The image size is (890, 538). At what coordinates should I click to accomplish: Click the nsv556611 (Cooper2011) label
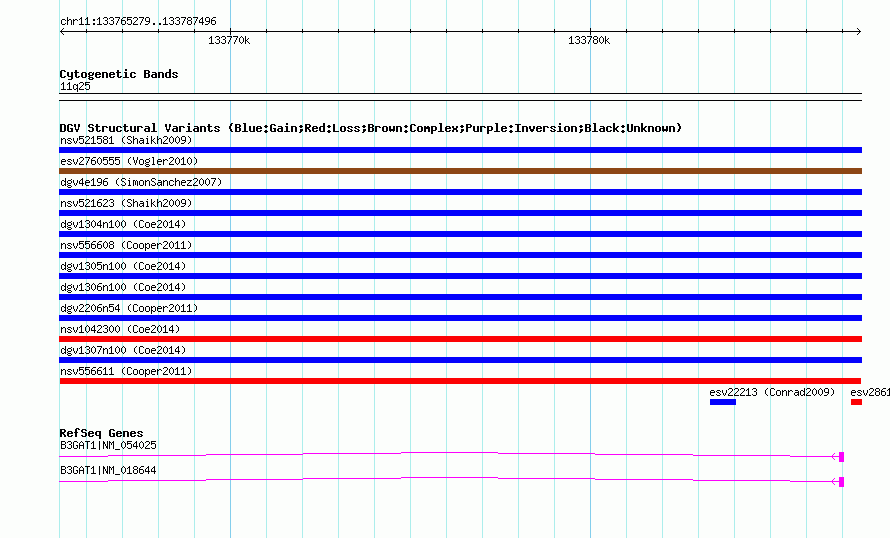point(126,371)
